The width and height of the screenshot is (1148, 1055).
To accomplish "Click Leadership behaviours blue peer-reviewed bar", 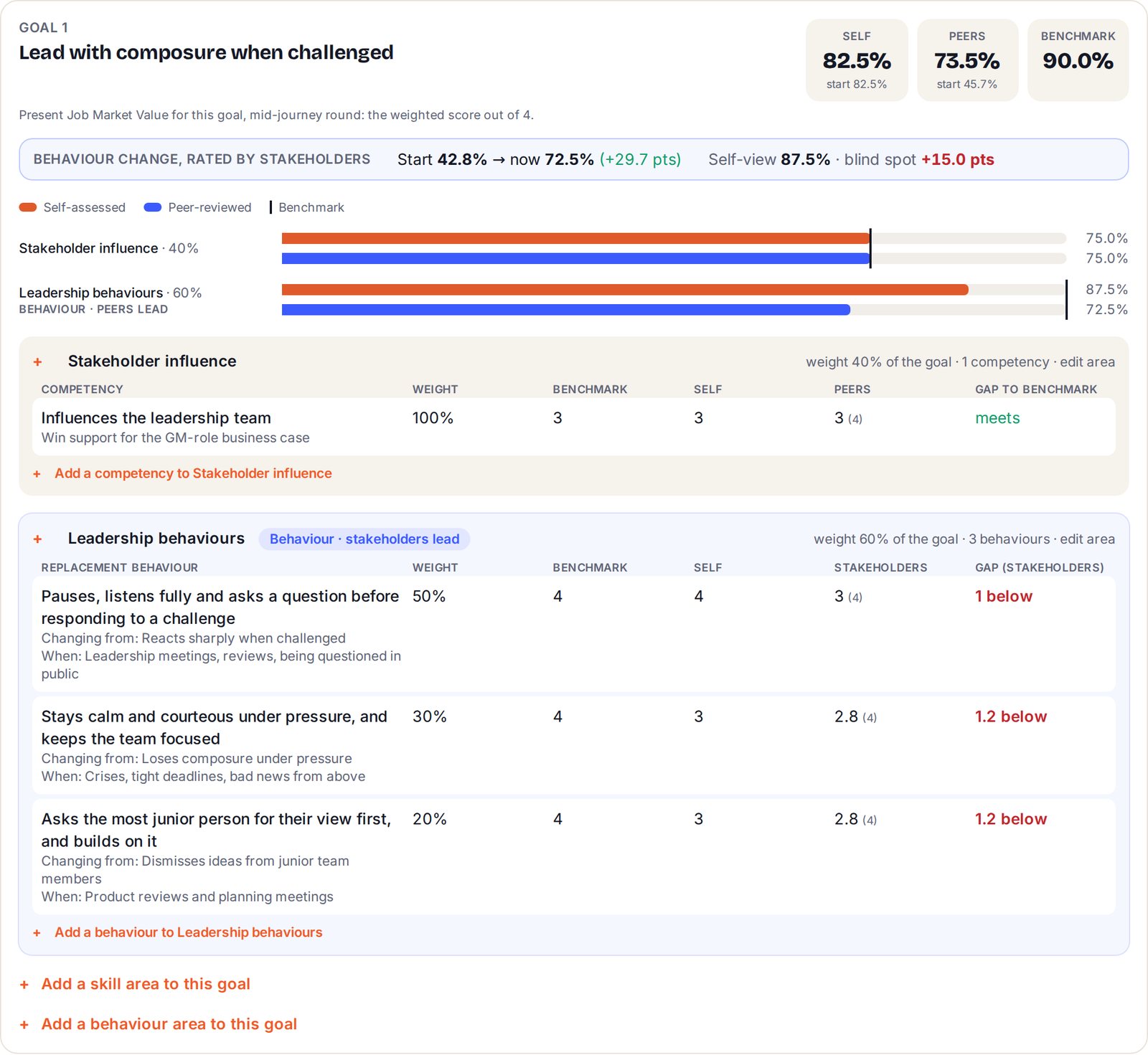I will click(x=566, y=310).
